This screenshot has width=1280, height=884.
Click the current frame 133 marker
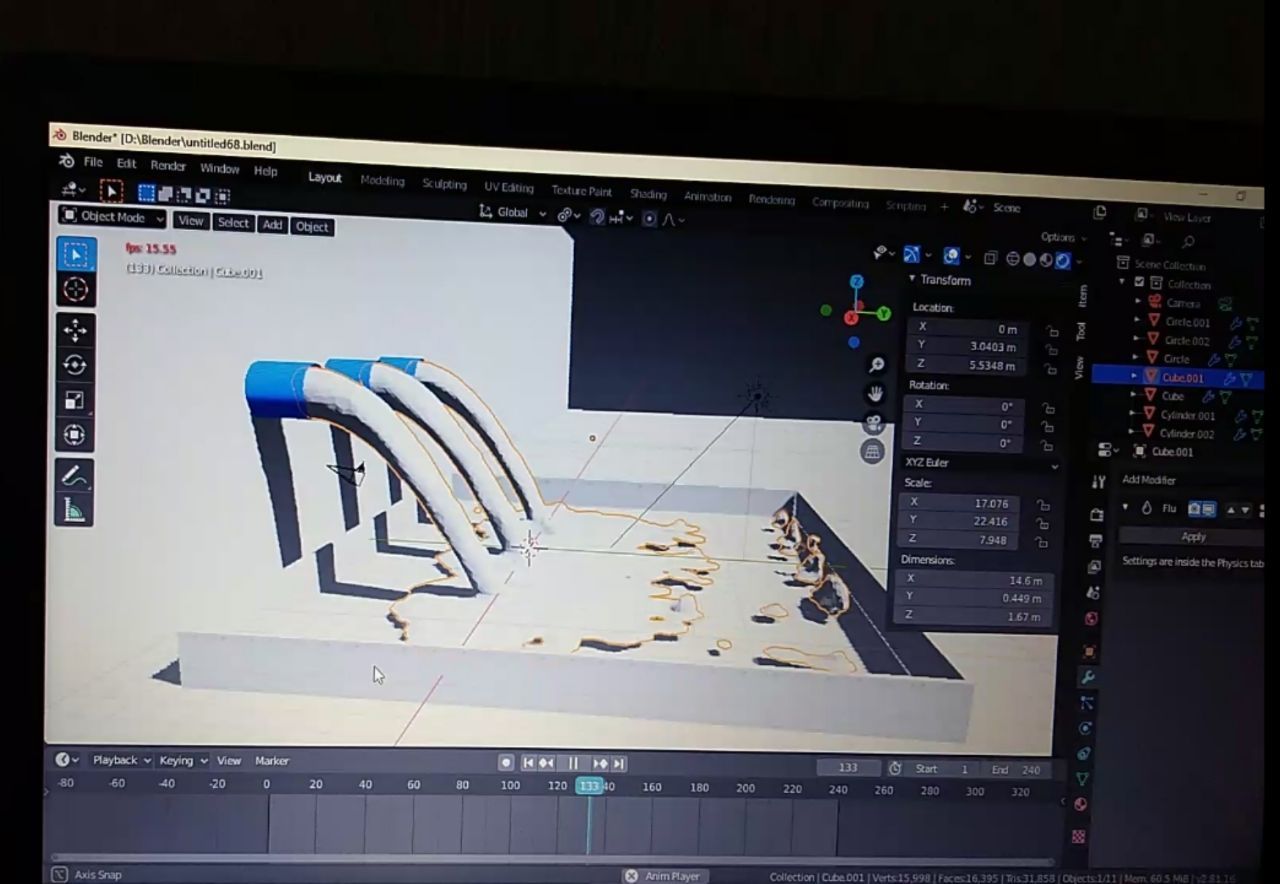[589, 786]
